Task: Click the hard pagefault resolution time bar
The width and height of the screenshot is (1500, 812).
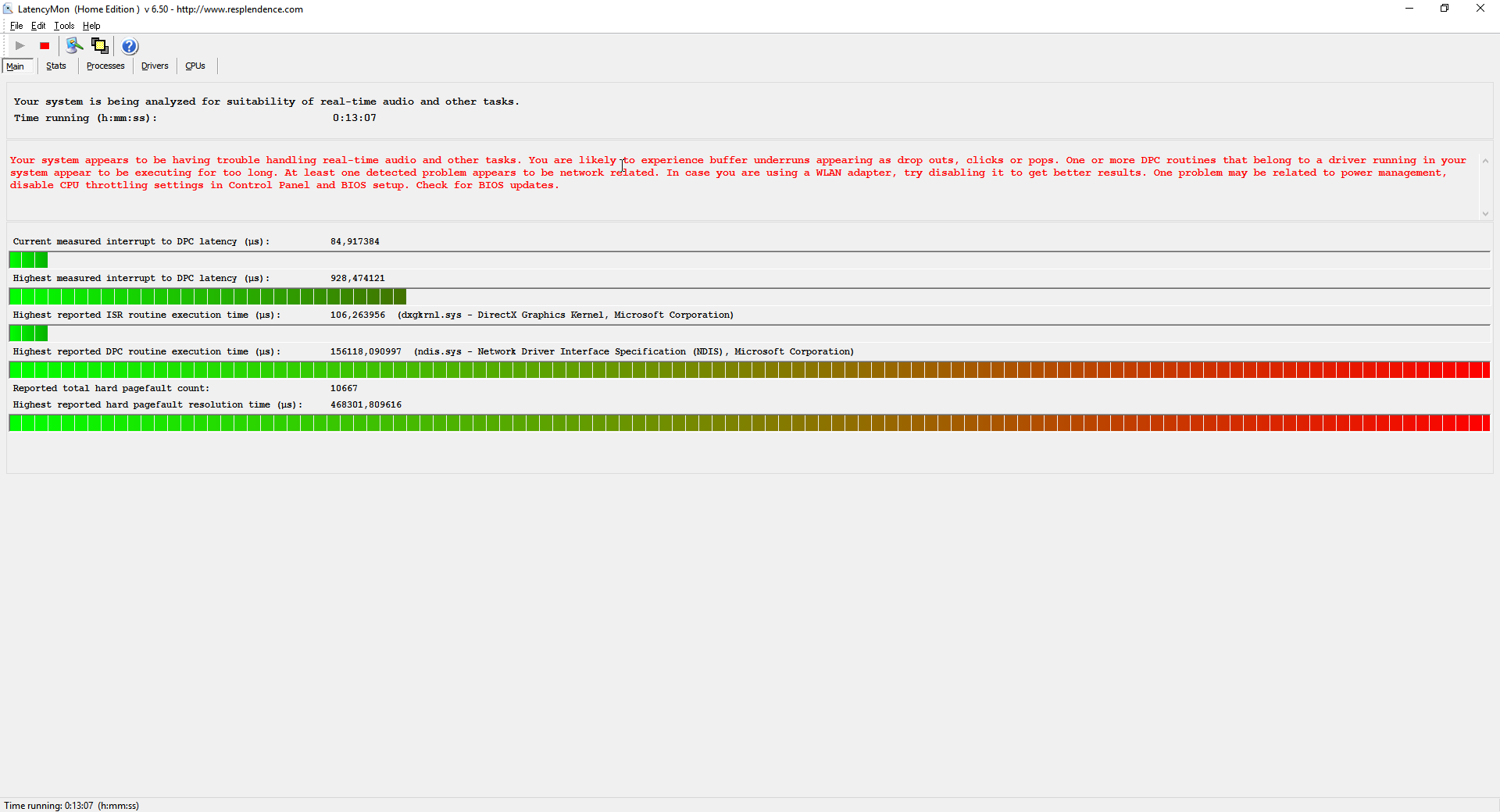Action: tap(749, 423)
